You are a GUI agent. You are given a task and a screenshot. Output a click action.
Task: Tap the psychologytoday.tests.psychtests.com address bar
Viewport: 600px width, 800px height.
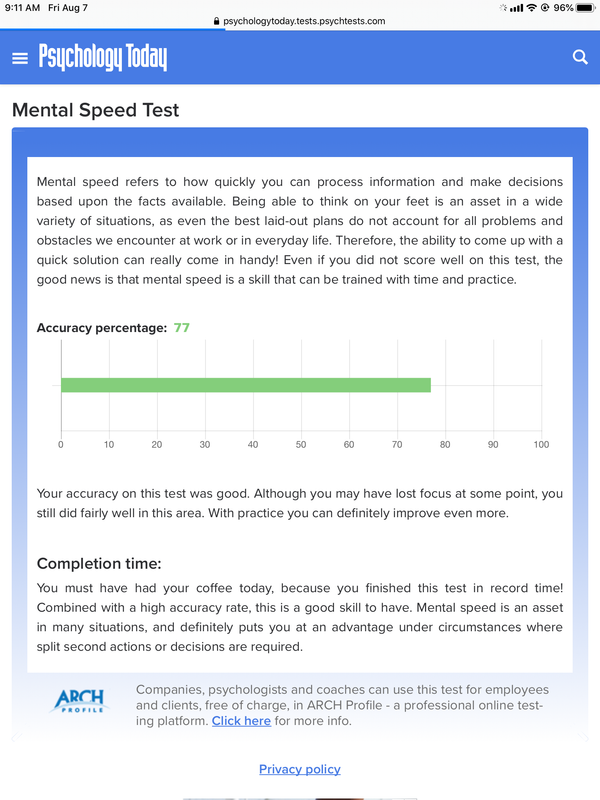(x=300, y=21)
